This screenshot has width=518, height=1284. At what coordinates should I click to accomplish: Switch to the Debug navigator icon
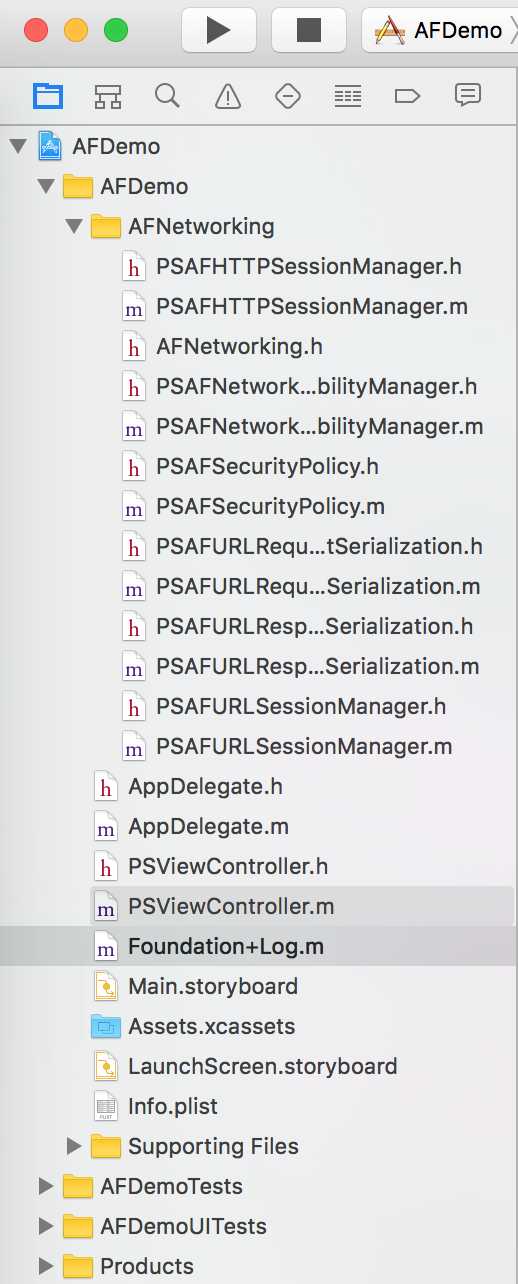pyautogui.click(x=347, y=96)
